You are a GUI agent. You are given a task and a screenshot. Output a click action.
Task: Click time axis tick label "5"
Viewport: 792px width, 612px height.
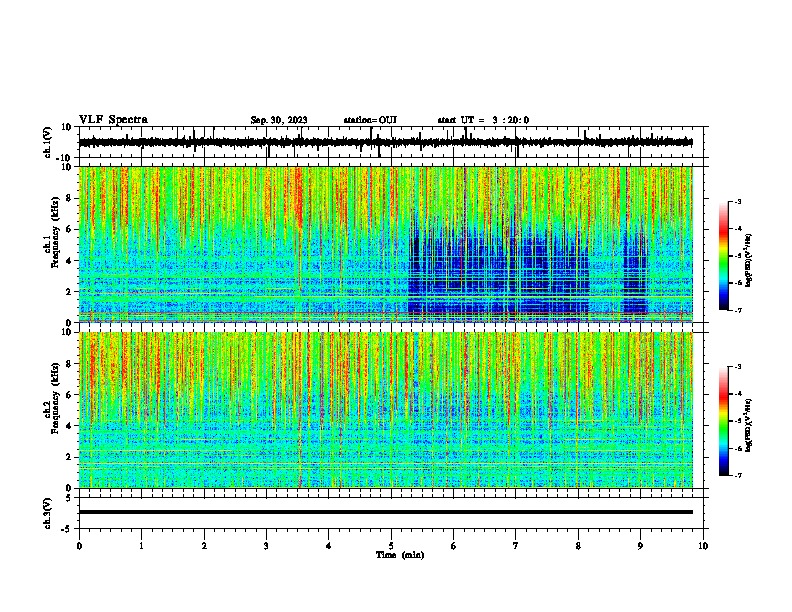click(391, 546)
